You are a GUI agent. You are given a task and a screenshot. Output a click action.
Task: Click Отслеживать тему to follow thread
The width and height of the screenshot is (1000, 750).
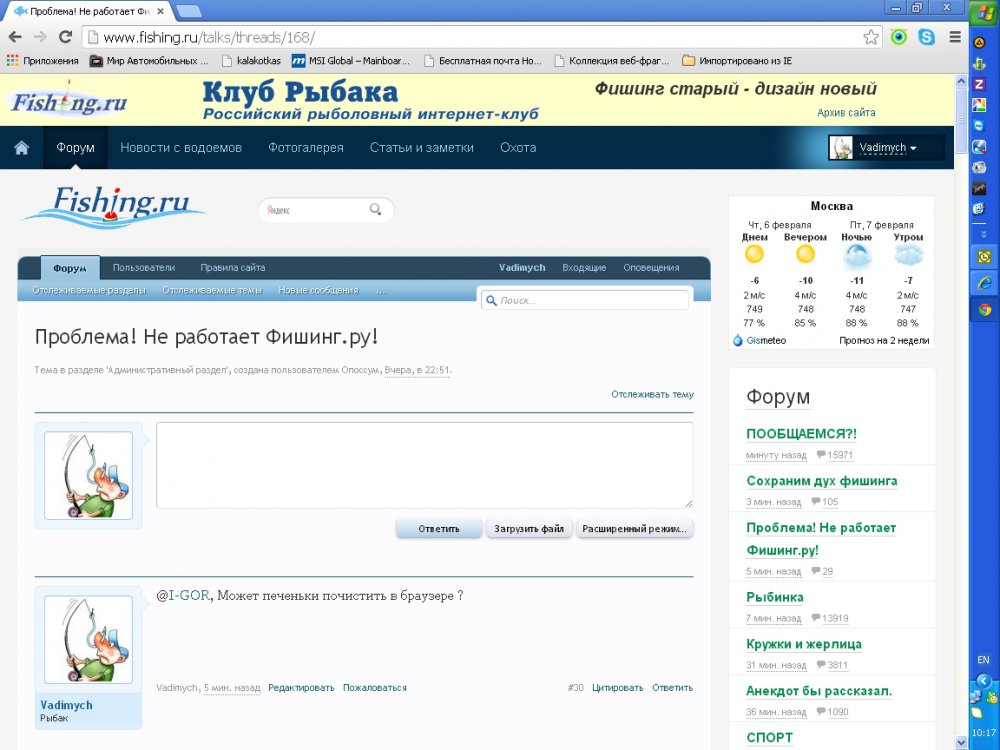tap(652, 395)
